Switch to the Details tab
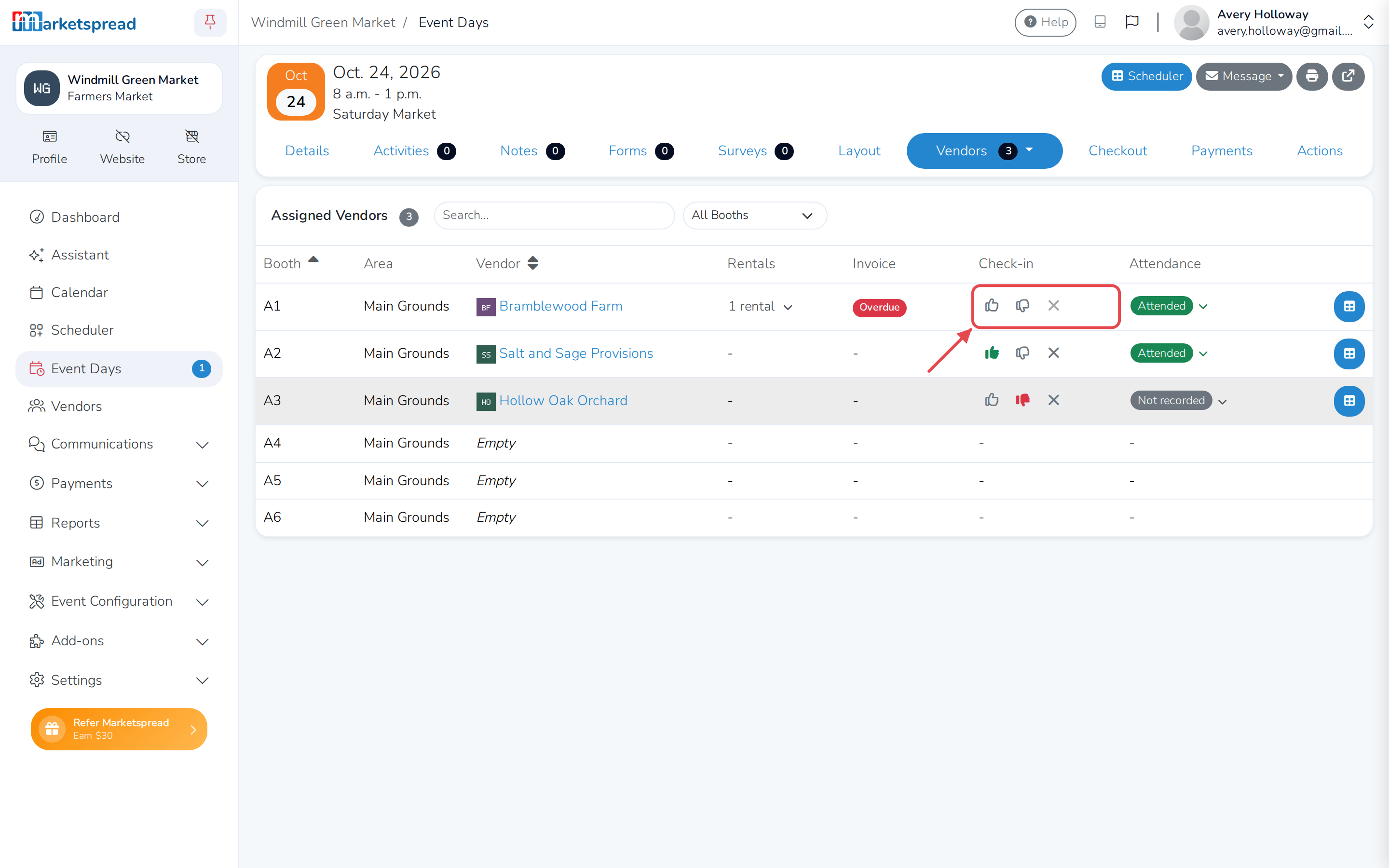This screenshot has width=1389, height=868. 307,151
